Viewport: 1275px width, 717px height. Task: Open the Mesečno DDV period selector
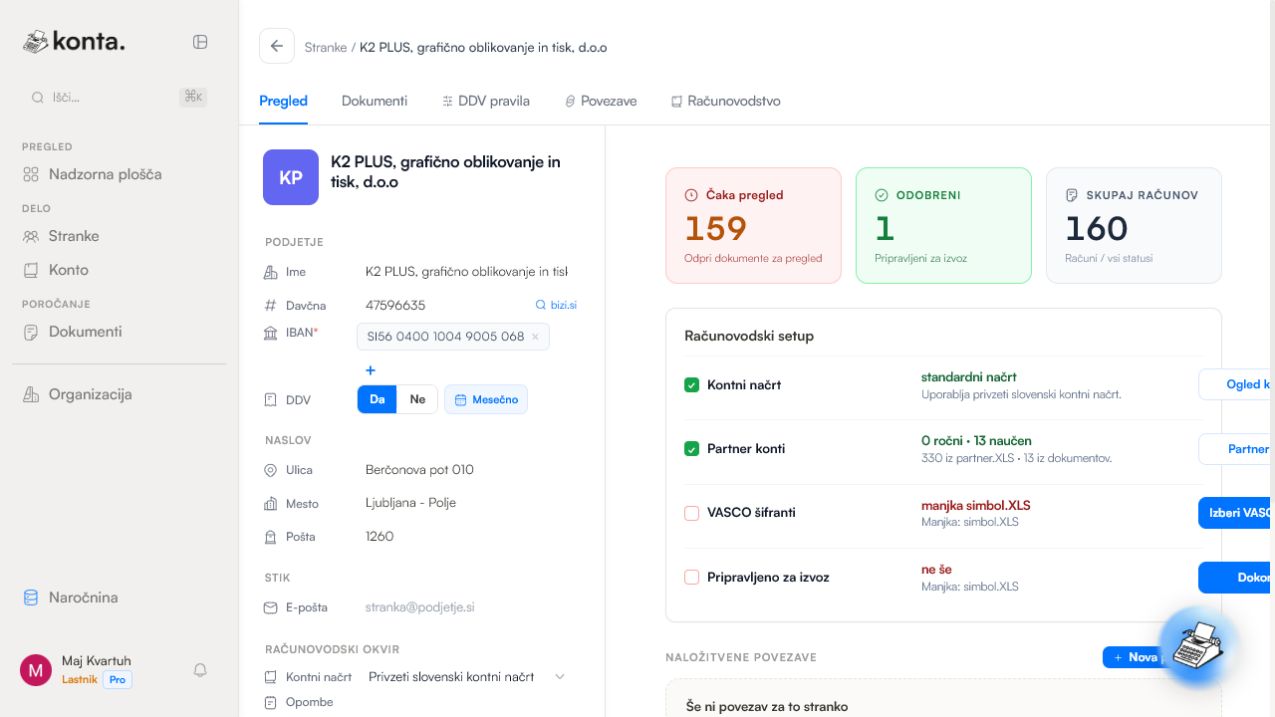click(x=486, y=399)
